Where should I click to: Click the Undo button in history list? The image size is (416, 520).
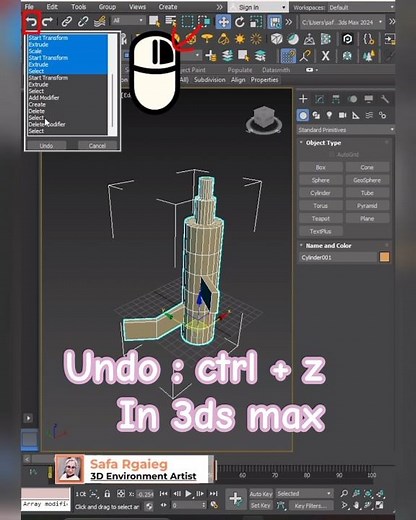coord(46,146)
